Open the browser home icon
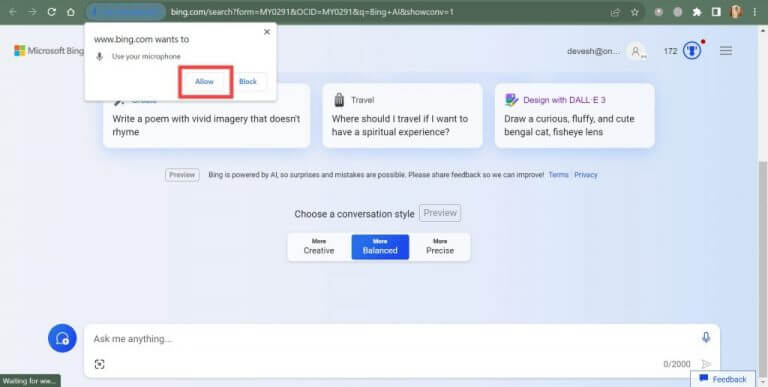This screenshot has width=768, height=387. pyautogui.click(x=71, y=12)
